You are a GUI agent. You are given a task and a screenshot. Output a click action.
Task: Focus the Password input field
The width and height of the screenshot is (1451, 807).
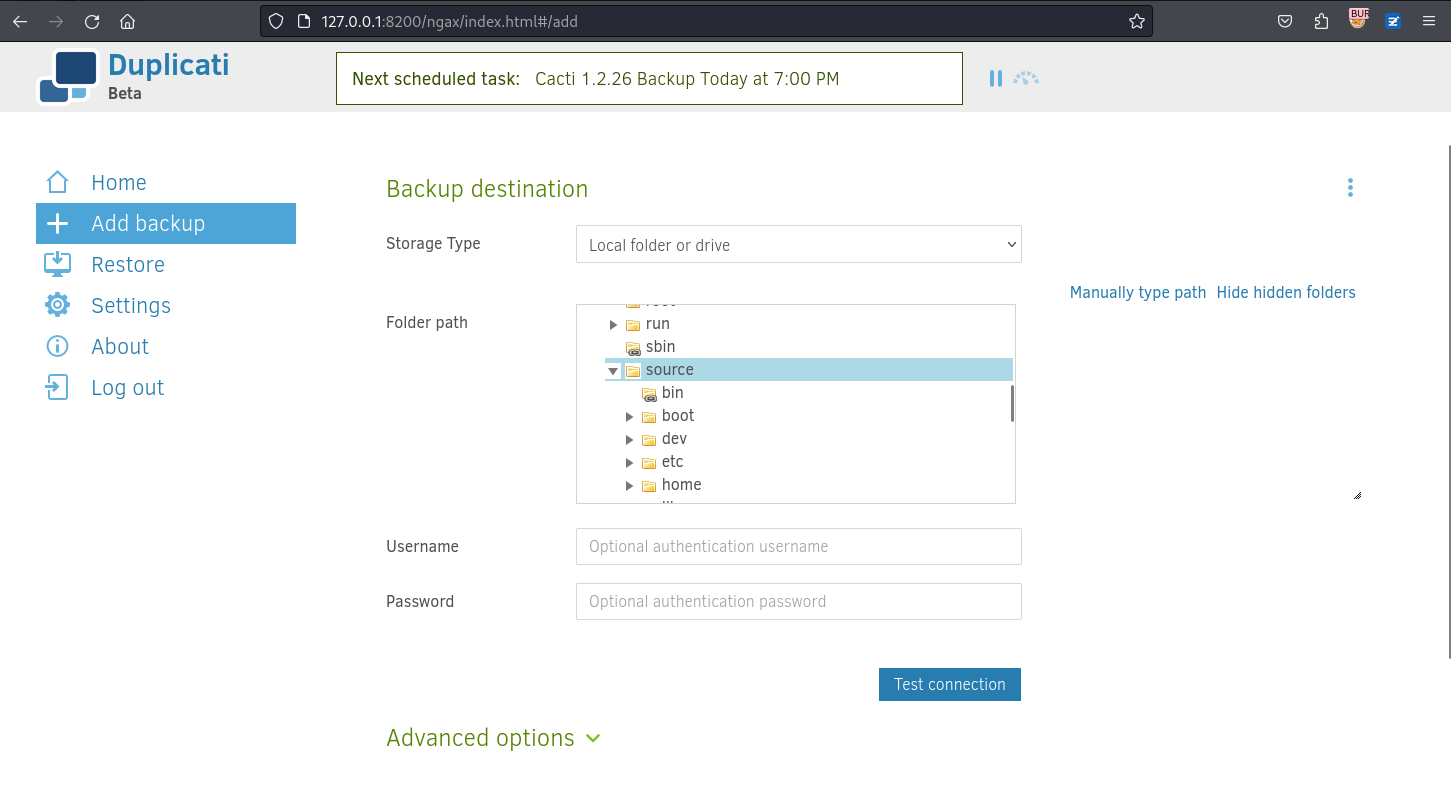tap(799, 601)
